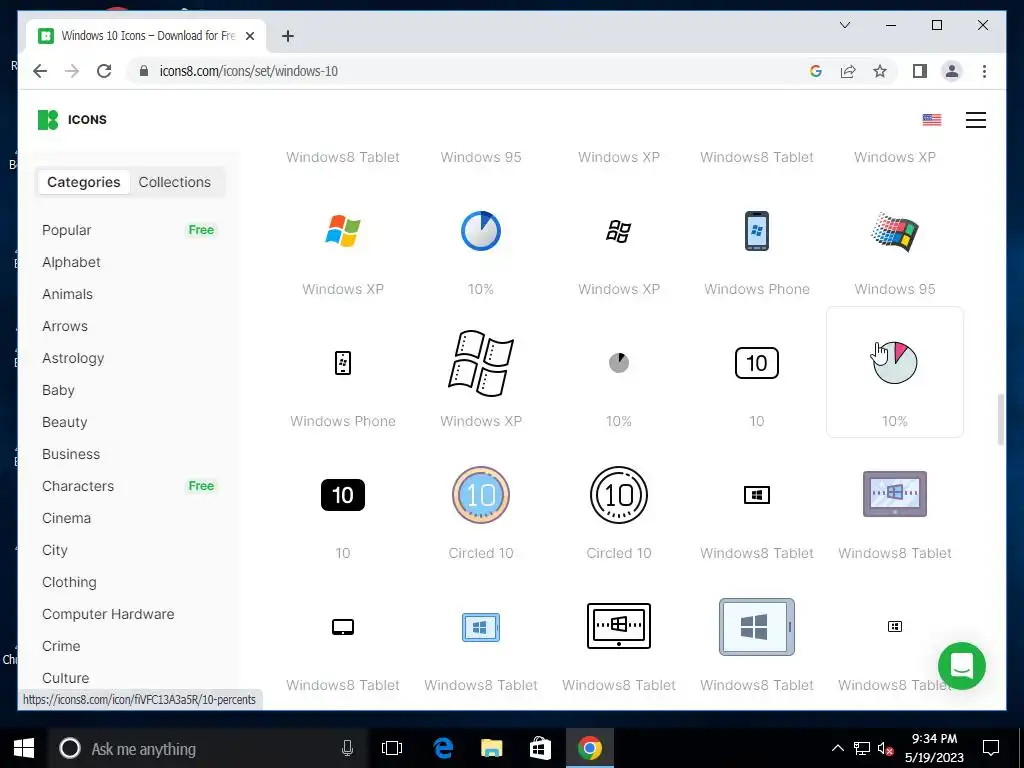
Task: Open the hamburger menu on the site header
Action: click(x=976, y=120)
